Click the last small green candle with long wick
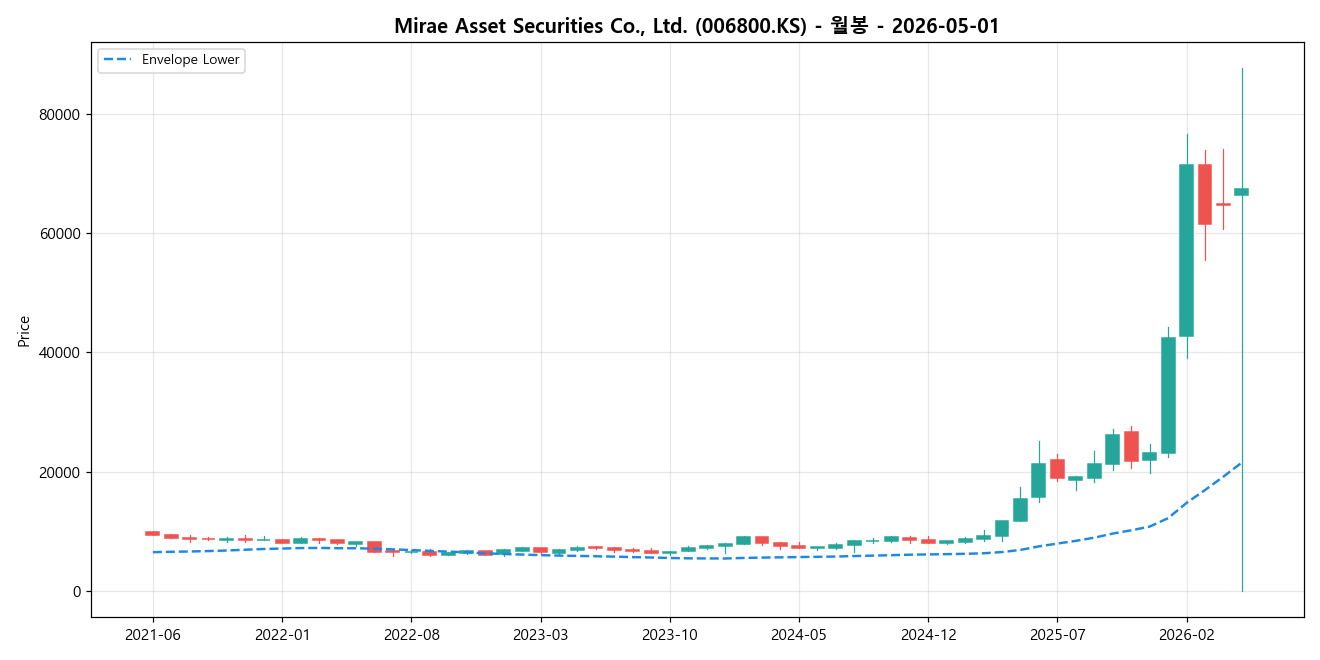The image size is (1320, 660). coord(1241,192)
